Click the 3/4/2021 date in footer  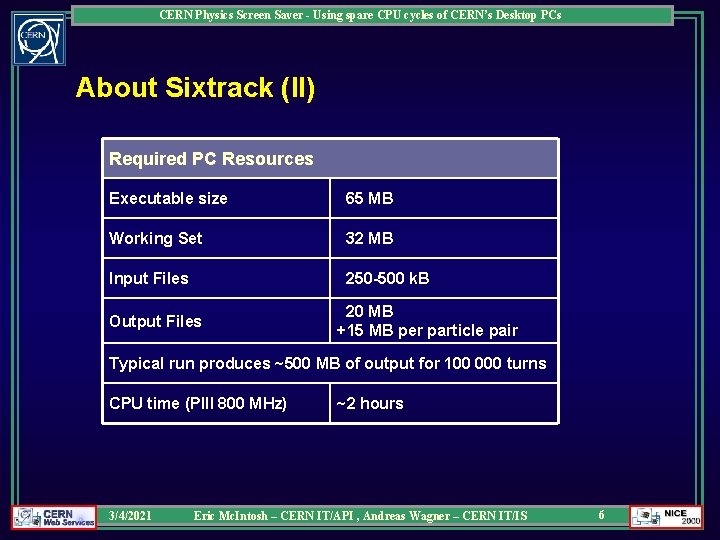click(130, 516)
